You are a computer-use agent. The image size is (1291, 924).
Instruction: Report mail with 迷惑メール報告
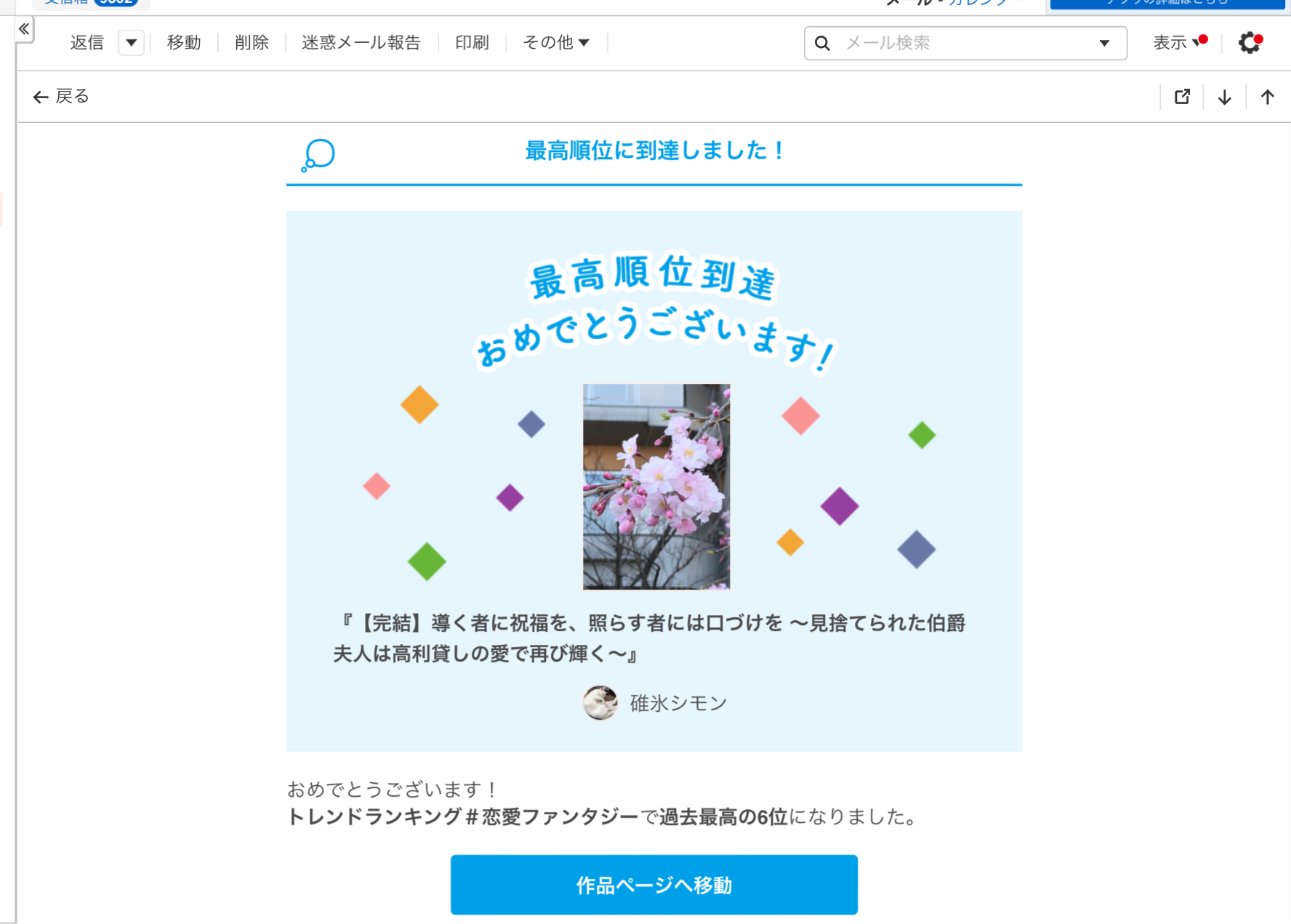click(361, 43)
